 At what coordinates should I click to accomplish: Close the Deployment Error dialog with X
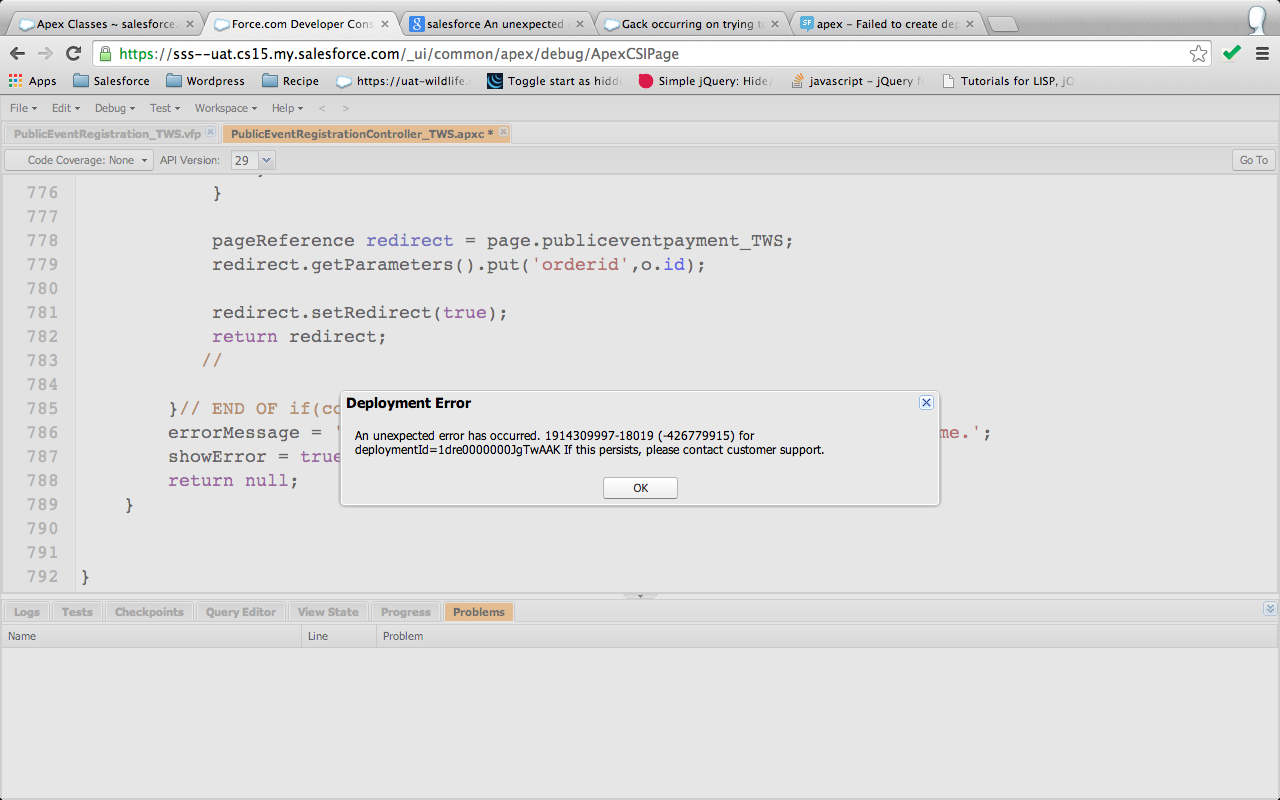[x=926, y=402]
